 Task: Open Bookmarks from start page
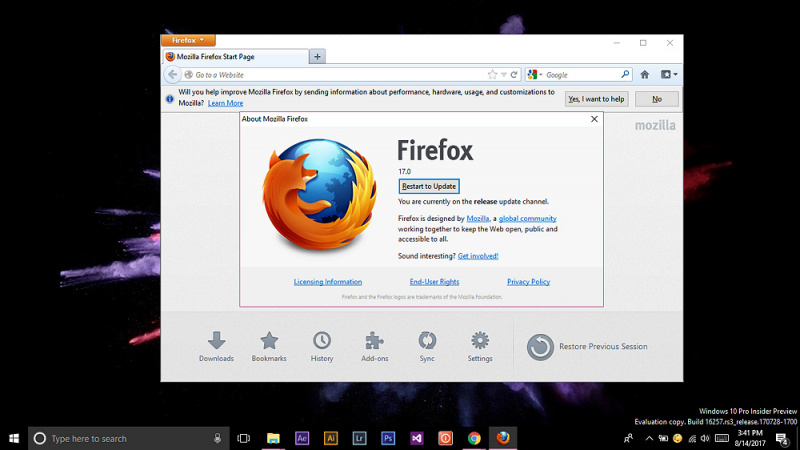click(x=269, y=346)
